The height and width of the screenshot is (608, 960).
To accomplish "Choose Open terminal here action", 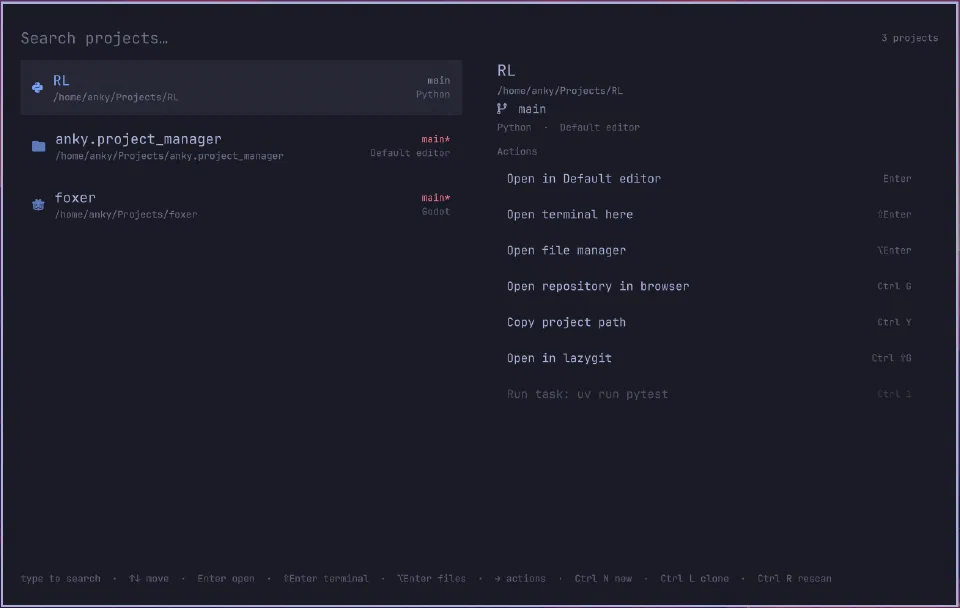I will pos(709,214).
